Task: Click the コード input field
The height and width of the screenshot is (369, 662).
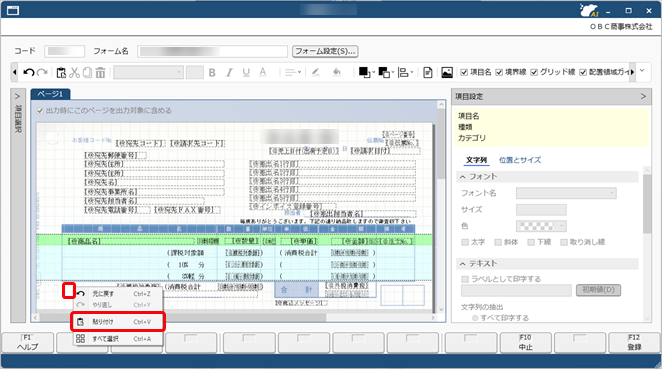Action: click(x=64, y=51)
